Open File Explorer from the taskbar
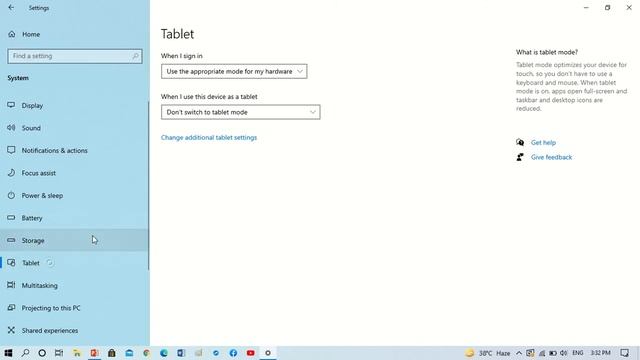Image resolution: width=640 pixels, height=360 pixels. point(77,353)
